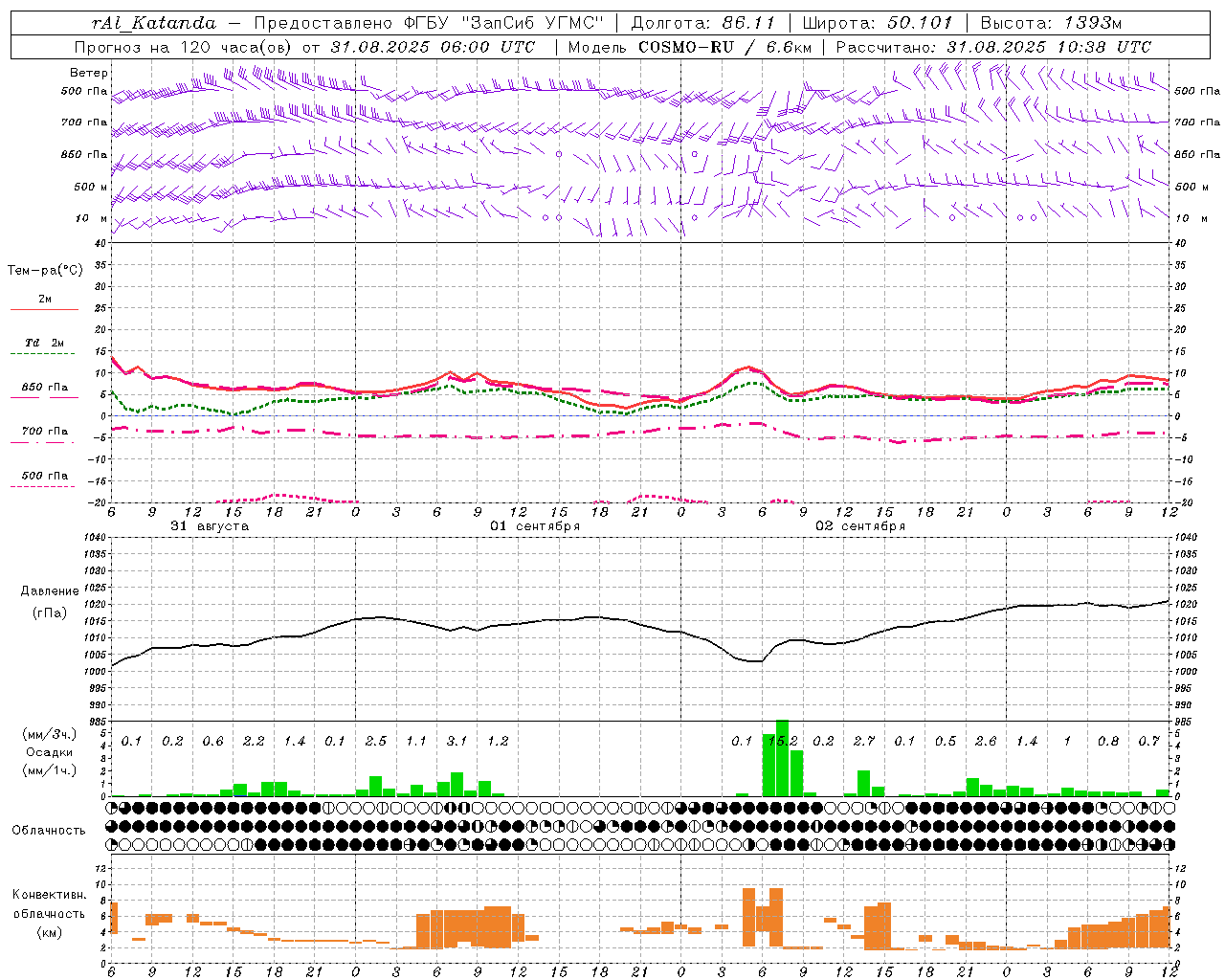Click the 'Тем-ра(°C)' temperature label

45,271
